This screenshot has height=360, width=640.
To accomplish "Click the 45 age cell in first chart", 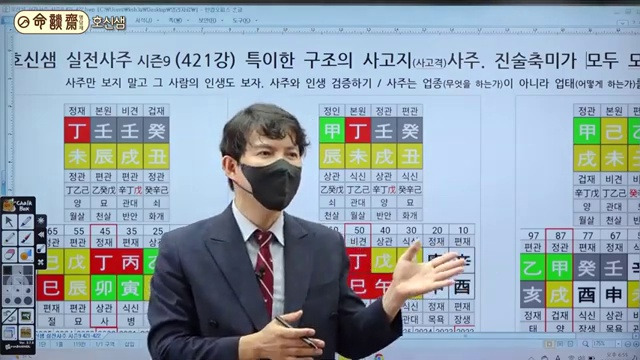I will 104,231.
